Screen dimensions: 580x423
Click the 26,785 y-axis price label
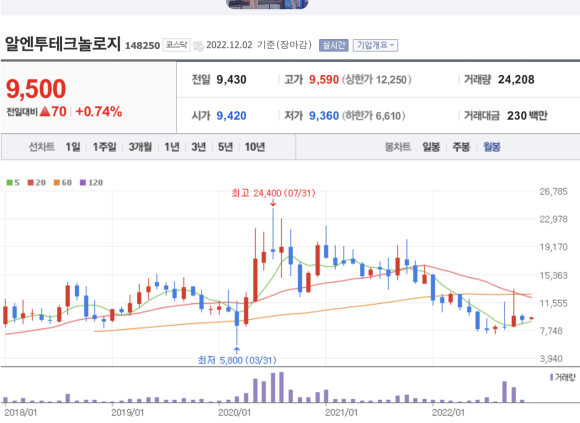(x=553, y=192)
